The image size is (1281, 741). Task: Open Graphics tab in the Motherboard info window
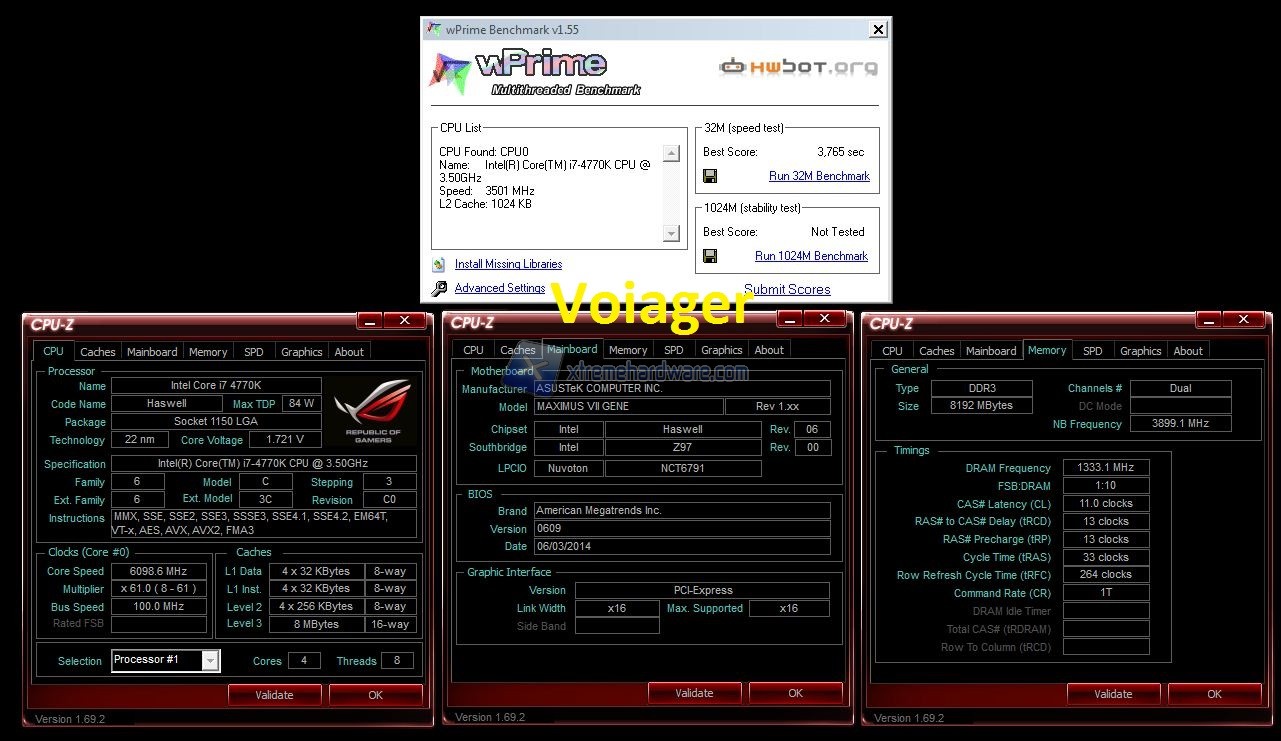pyautogui.click(x=721, y=350)
